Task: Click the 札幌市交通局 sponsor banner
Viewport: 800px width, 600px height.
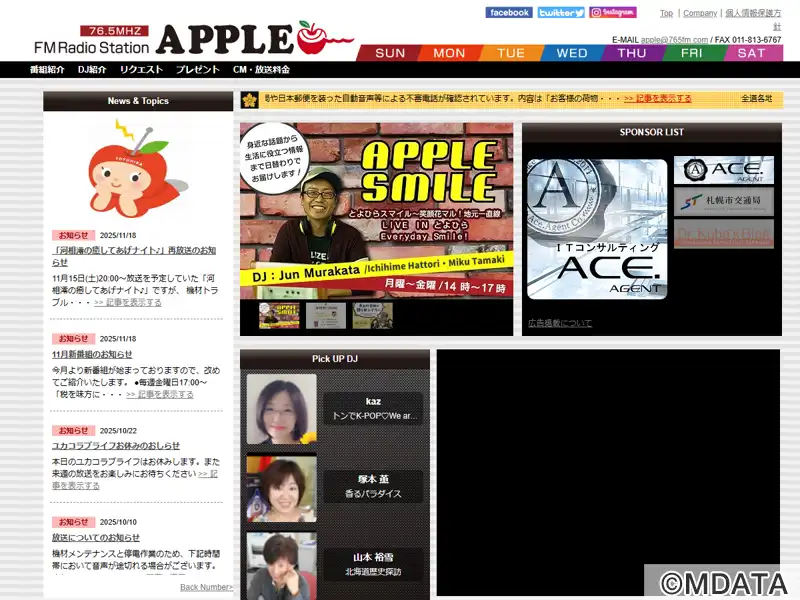Action: click(x=723, y=202)
